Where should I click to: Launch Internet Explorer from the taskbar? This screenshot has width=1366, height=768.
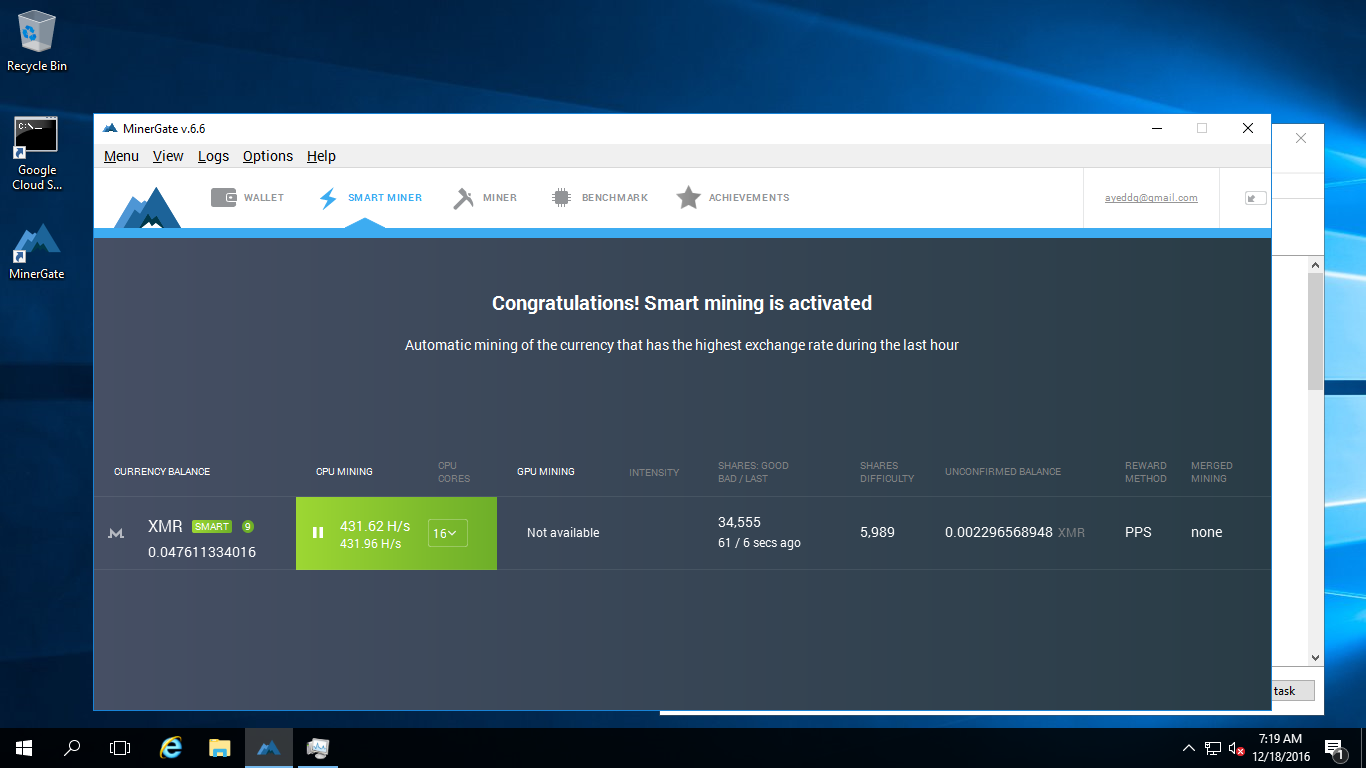(x=172, y=747)
